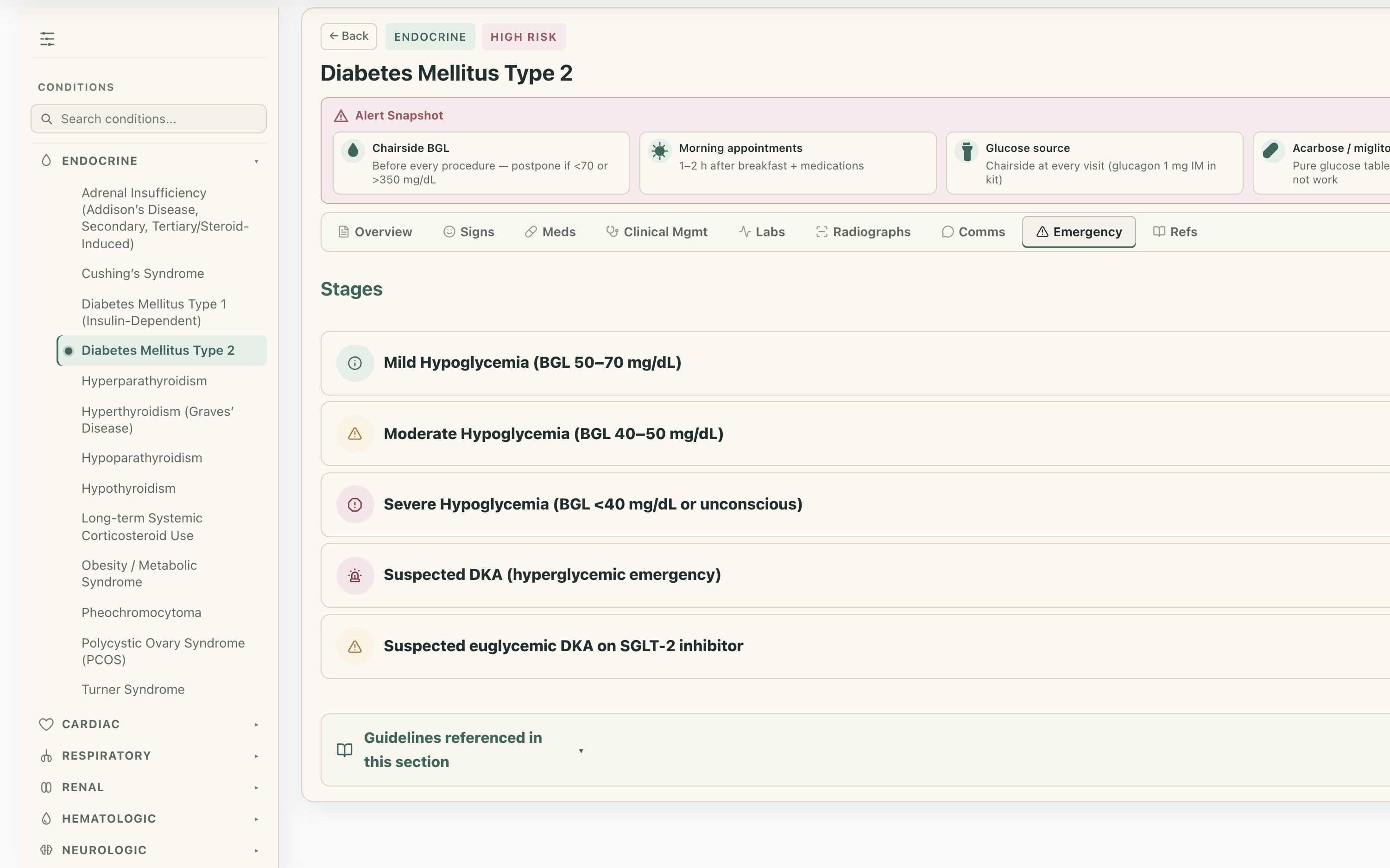Screen dimensions: 1390x868
Task: Expand the Suspected DKA stage
Action: (x=855, y=575)
